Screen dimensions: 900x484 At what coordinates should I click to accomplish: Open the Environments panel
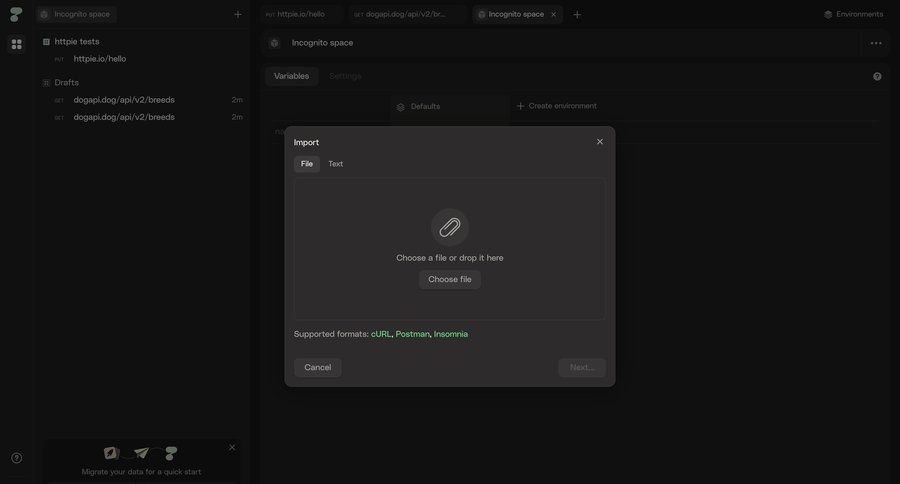[x=854, y=14]
